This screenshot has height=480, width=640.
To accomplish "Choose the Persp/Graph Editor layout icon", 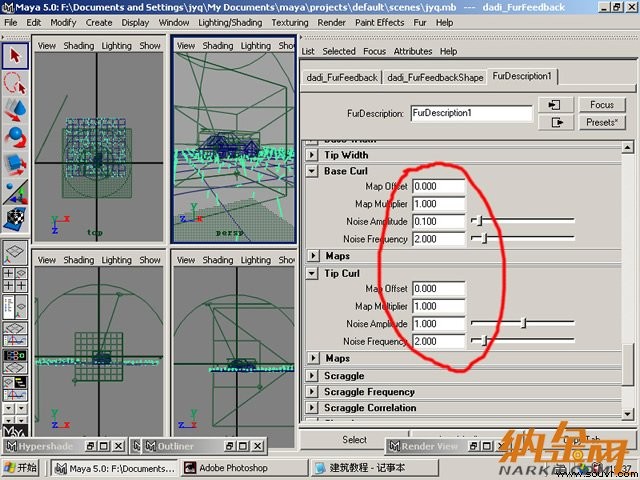I will (15, 334).
